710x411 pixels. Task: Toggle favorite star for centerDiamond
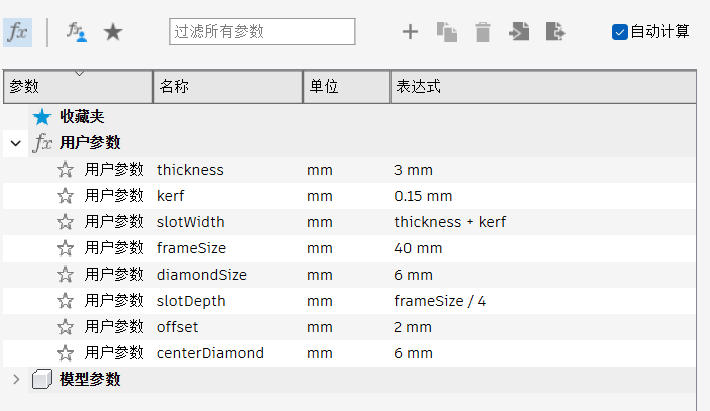click(66, 353)
